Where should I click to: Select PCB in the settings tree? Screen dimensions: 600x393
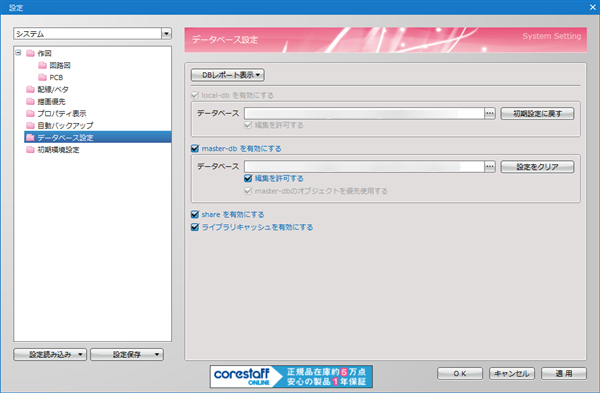(56, 77)
